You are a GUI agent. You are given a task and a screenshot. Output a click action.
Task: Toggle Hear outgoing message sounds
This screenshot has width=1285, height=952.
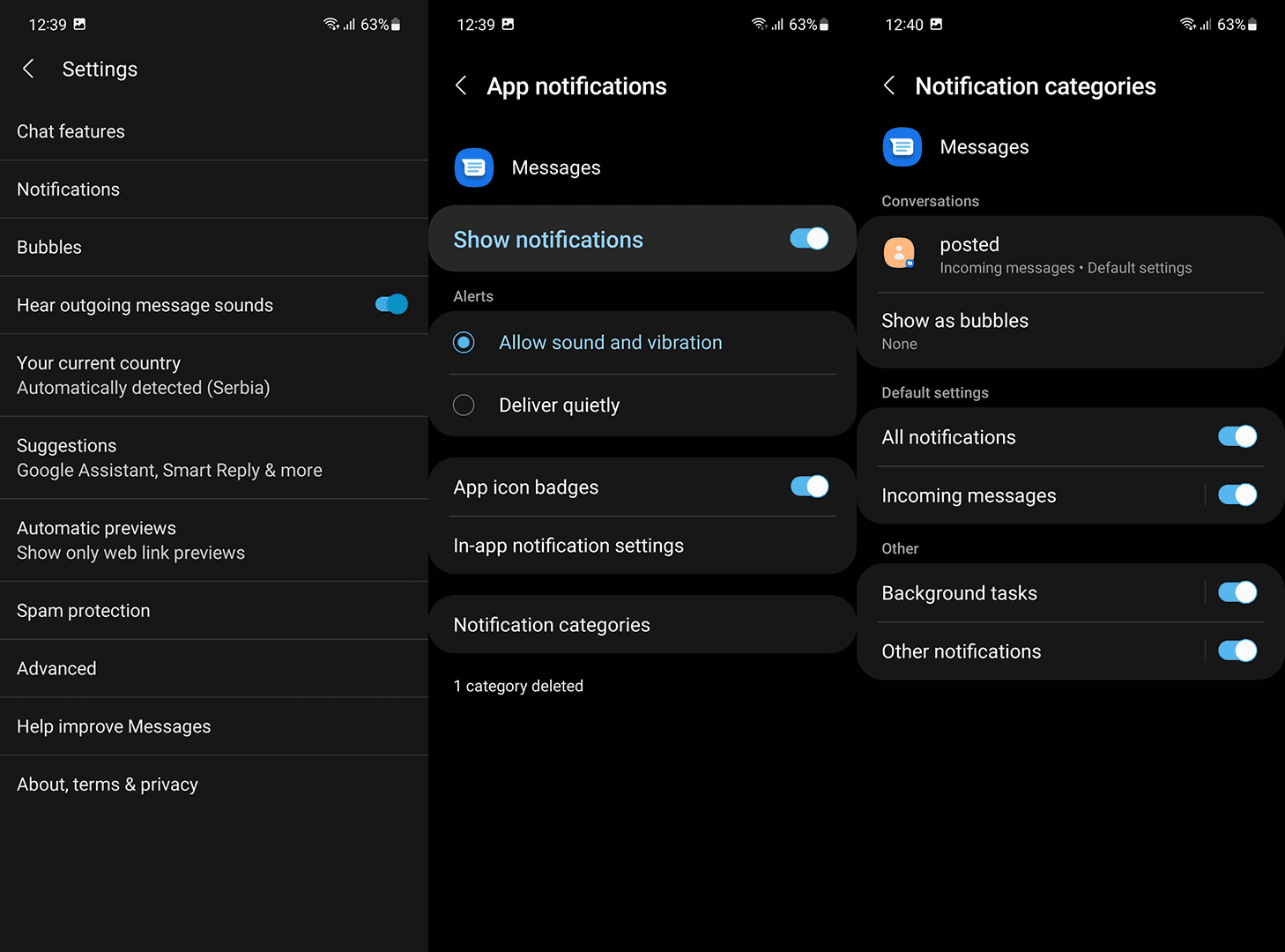[x=390, y=304]
